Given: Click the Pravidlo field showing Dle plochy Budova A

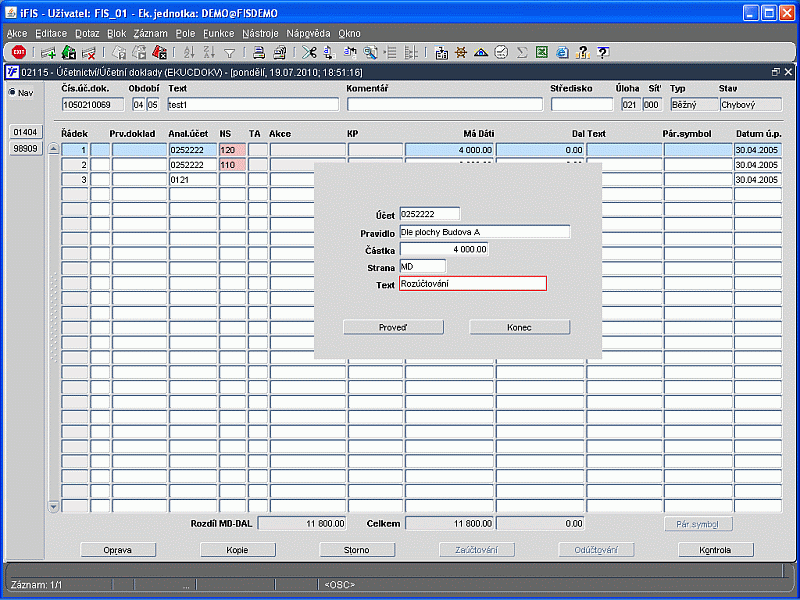Looking at the screenshot, I should click(x=485, y=232).
